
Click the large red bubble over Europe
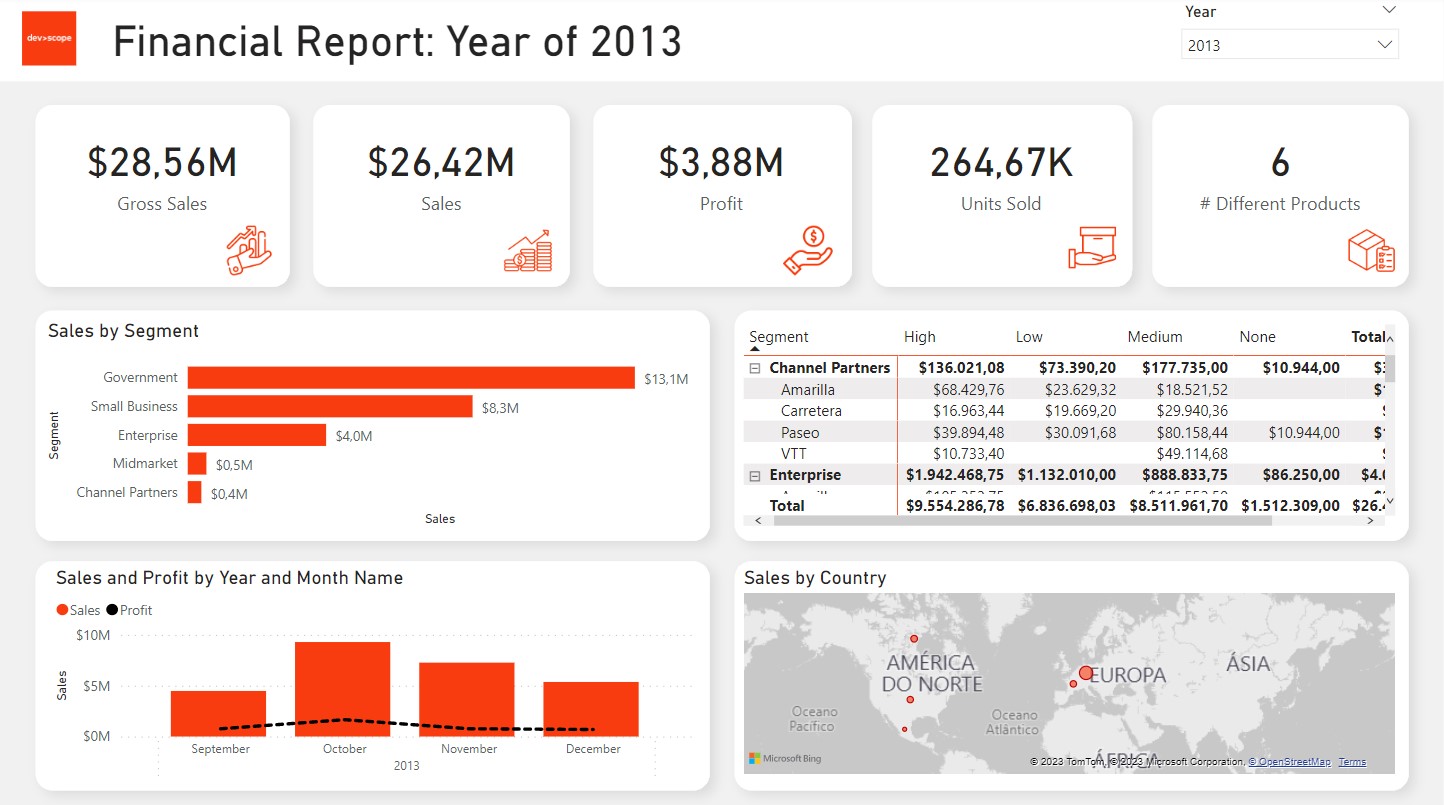coord(1085,673)
